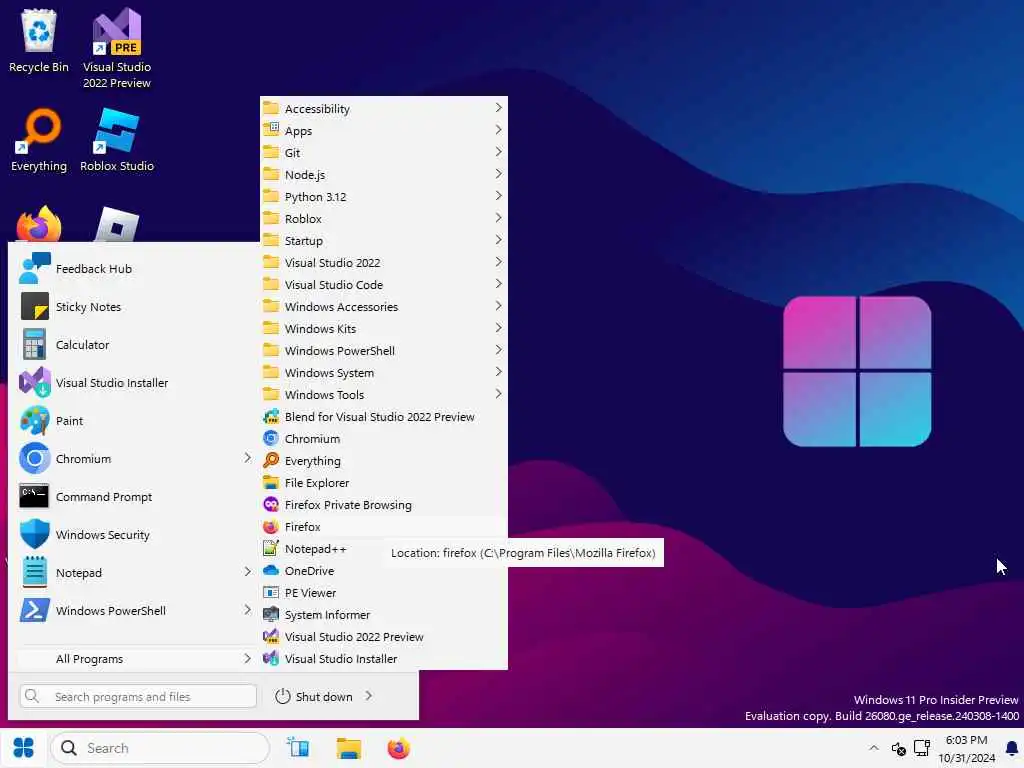Open OneDrive from programs list
The image size is (1024, 768).
click(x=383, y=571)
